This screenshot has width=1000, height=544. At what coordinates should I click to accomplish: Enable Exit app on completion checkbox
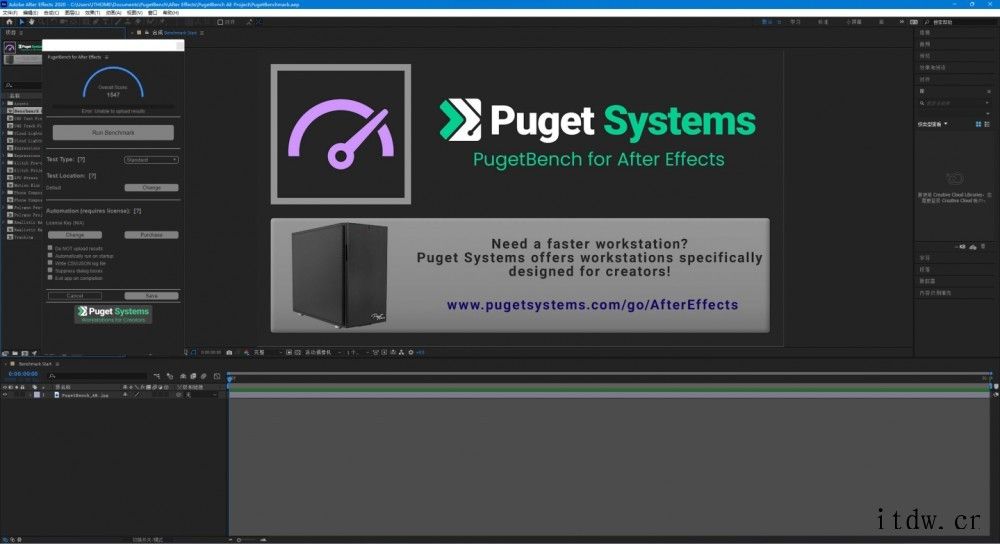click(50, 277)
